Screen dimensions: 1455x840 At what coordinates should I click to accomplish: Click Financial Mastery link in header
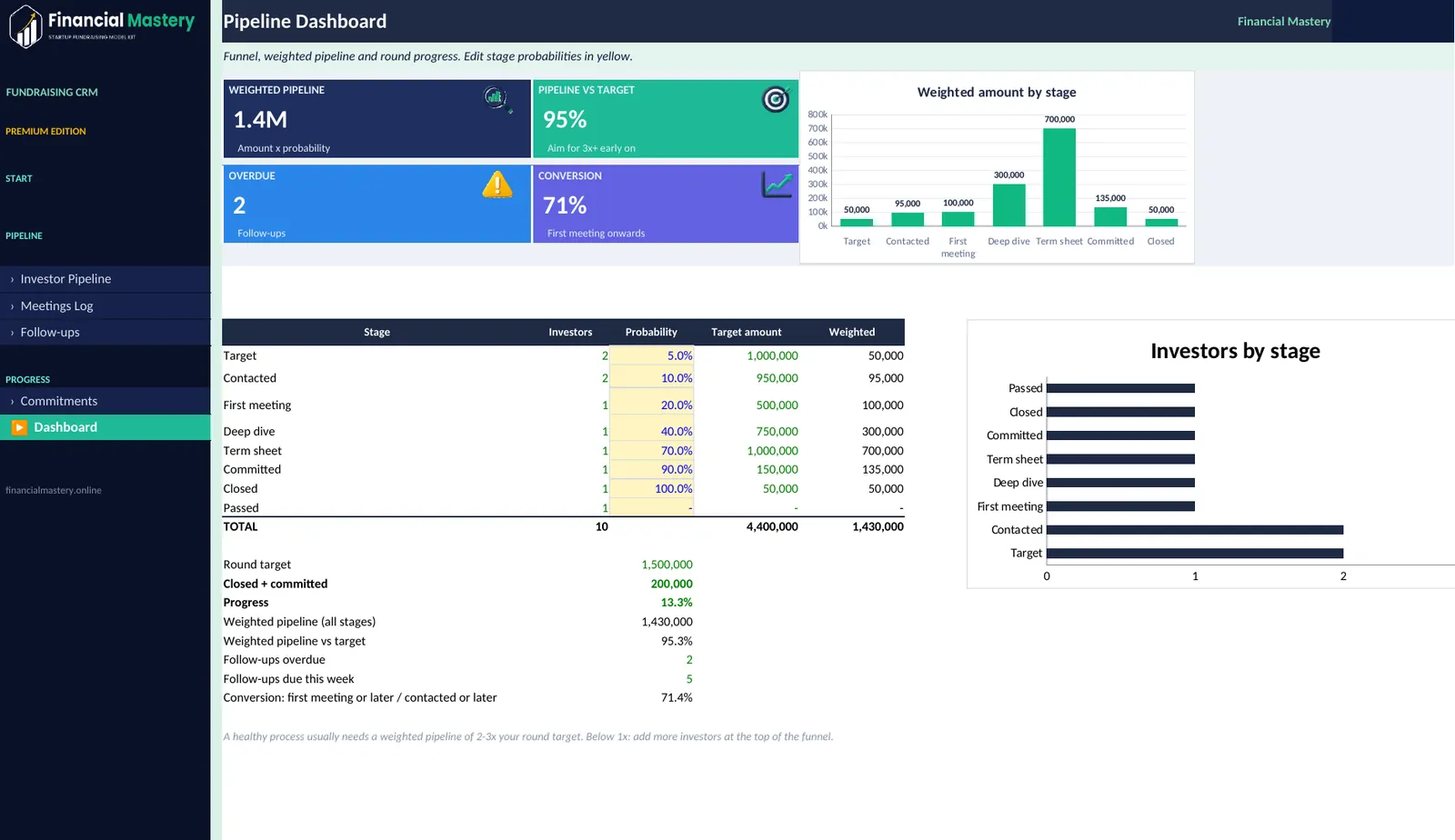pos(1283,21)
